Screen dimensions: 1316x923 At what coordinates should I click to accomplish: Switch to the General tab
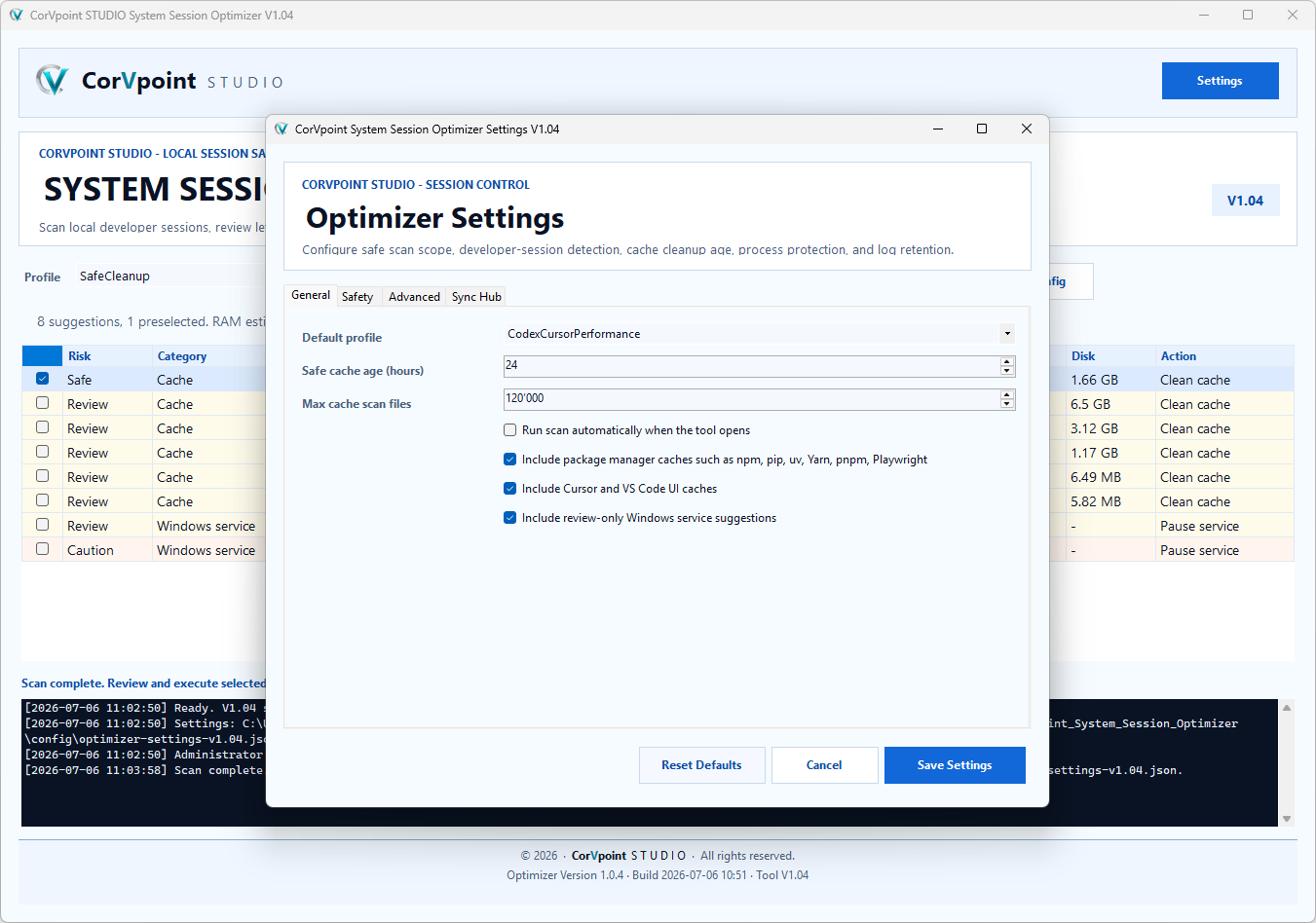point(311,295)
